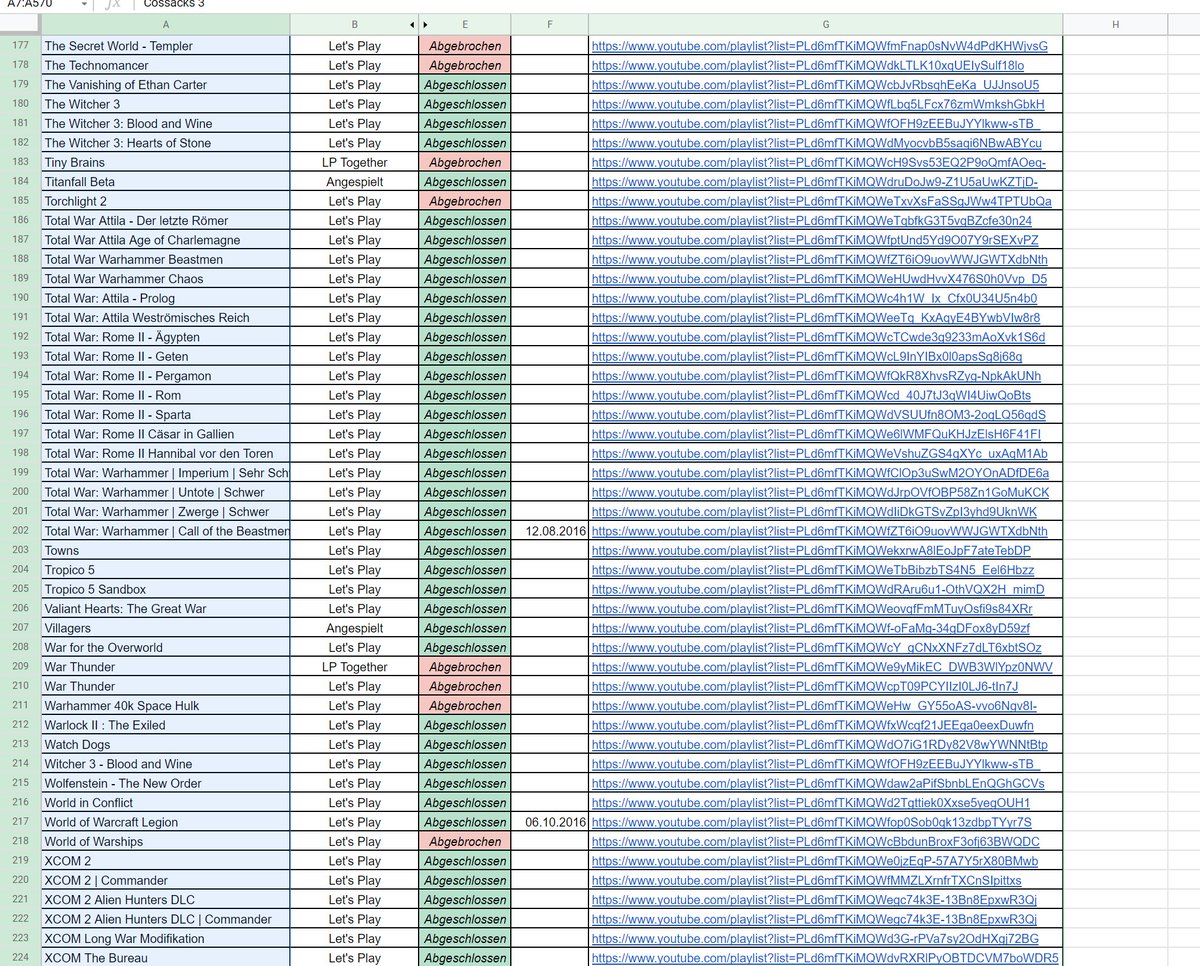
Task: Select 'Abgeschlossen' status for The Vanishing of Ethan Carter
Action: pos(465,85)
